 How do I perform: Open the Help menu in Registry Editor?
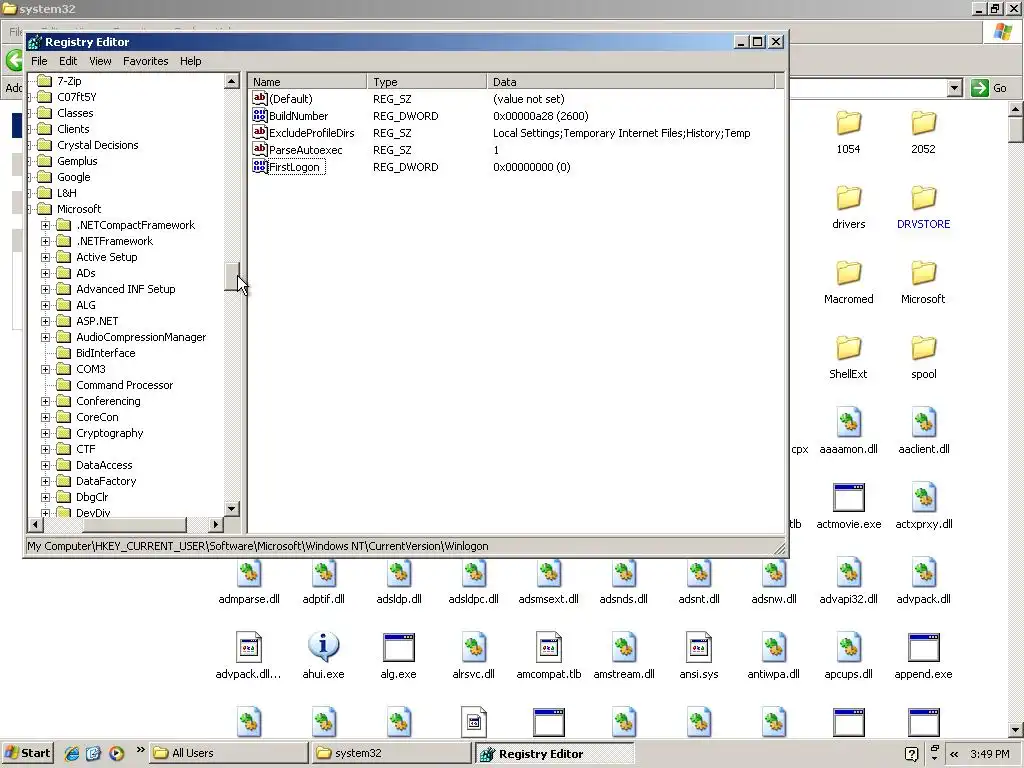click(191, 61)
